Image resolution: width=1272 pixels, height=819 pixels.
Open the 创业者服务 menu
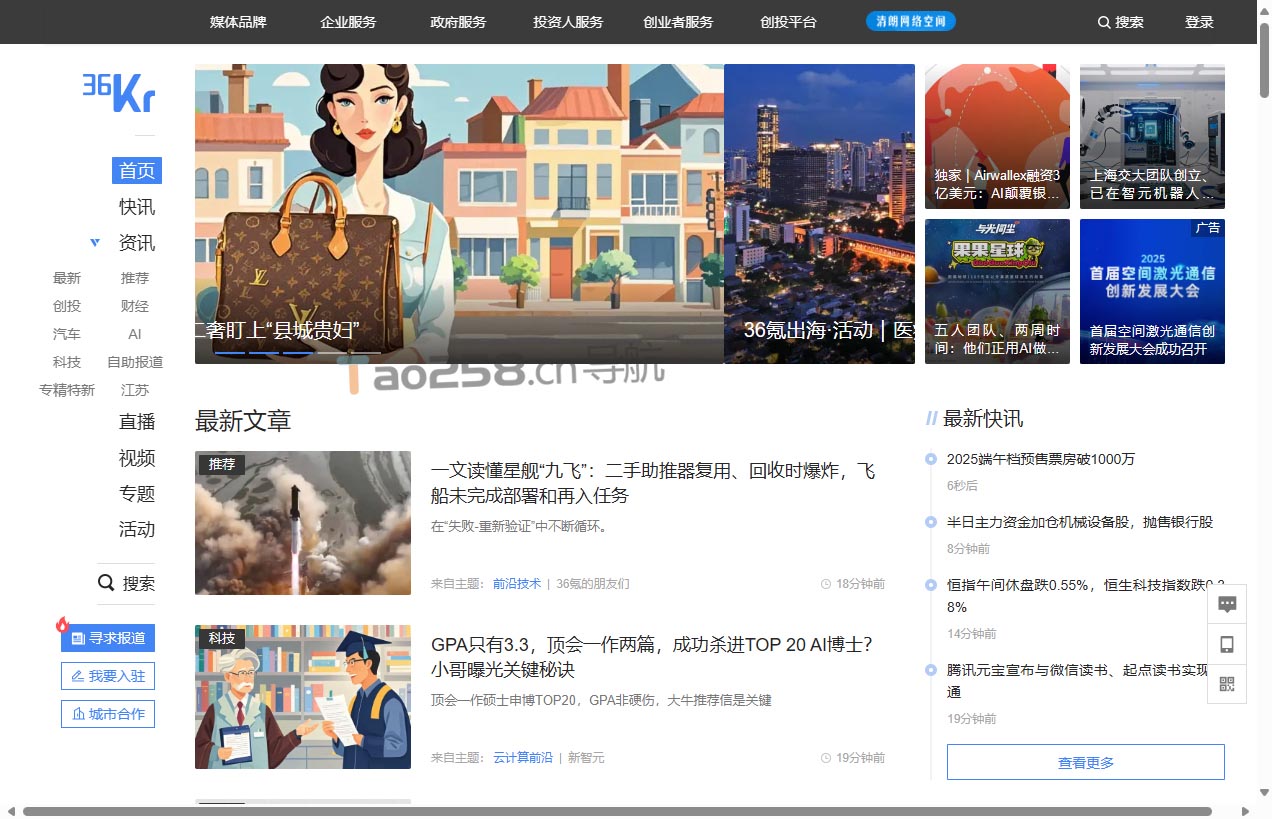point(678,22)
